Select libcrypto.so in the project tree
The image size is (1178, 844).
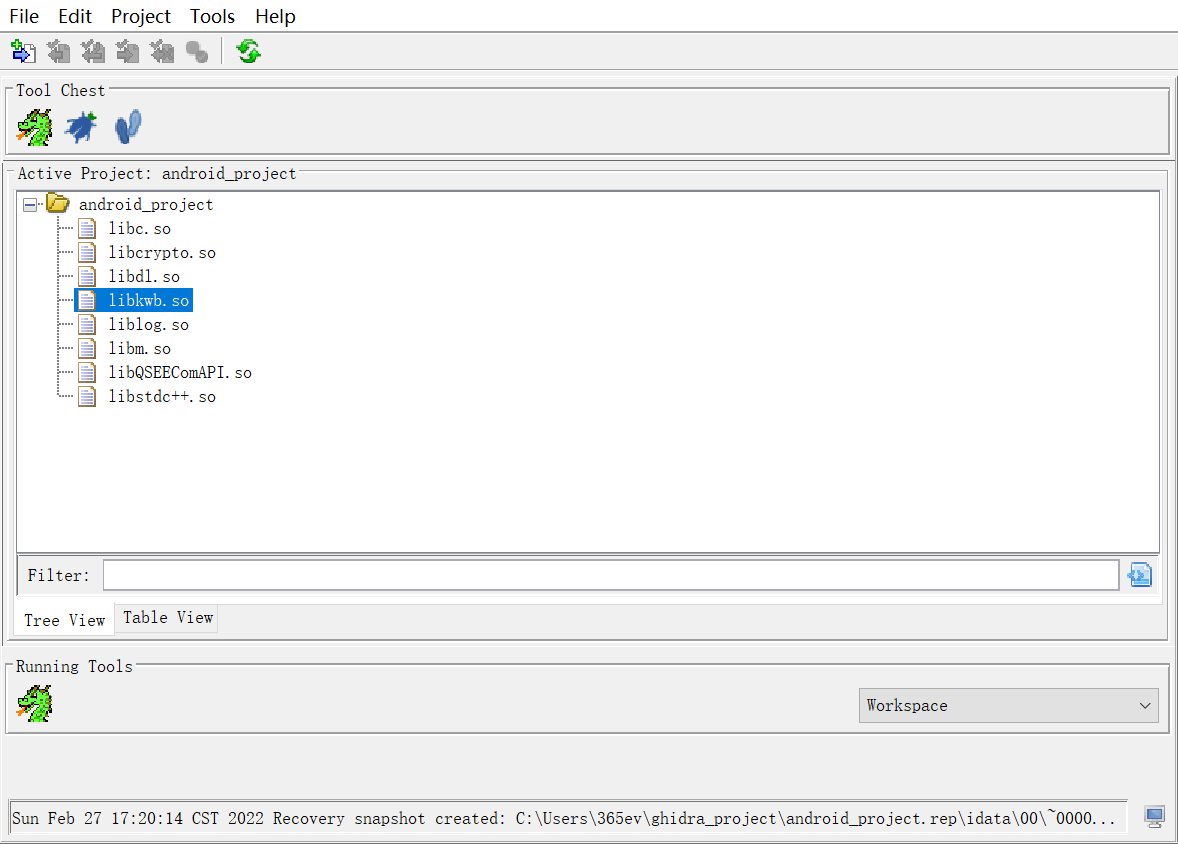point(162,253)
